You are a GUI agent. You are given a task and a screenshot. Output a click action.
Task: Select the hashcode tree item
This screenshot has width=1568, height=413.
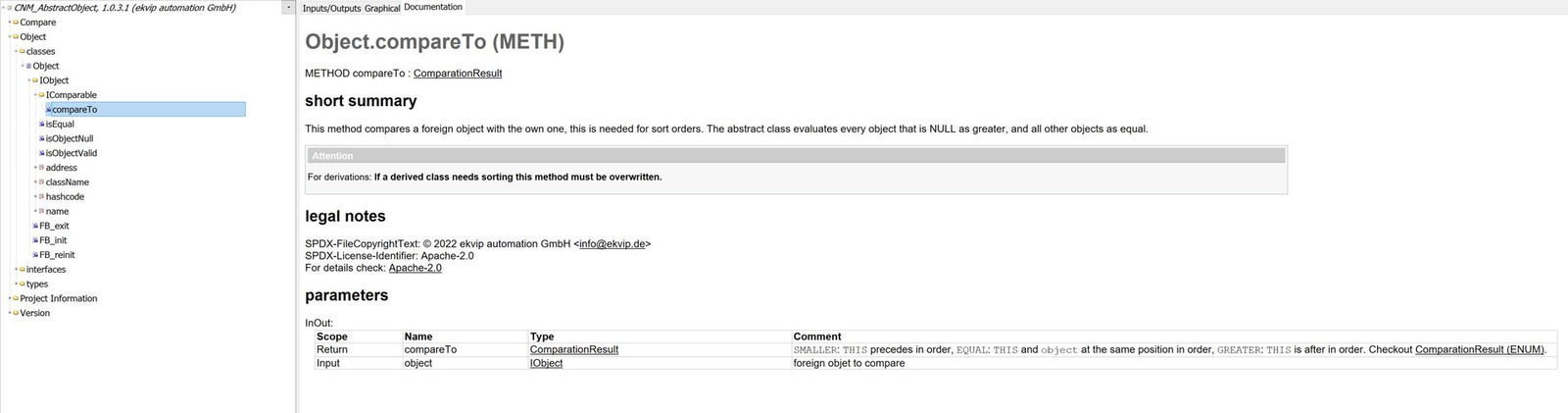click(x=65, y=197)
